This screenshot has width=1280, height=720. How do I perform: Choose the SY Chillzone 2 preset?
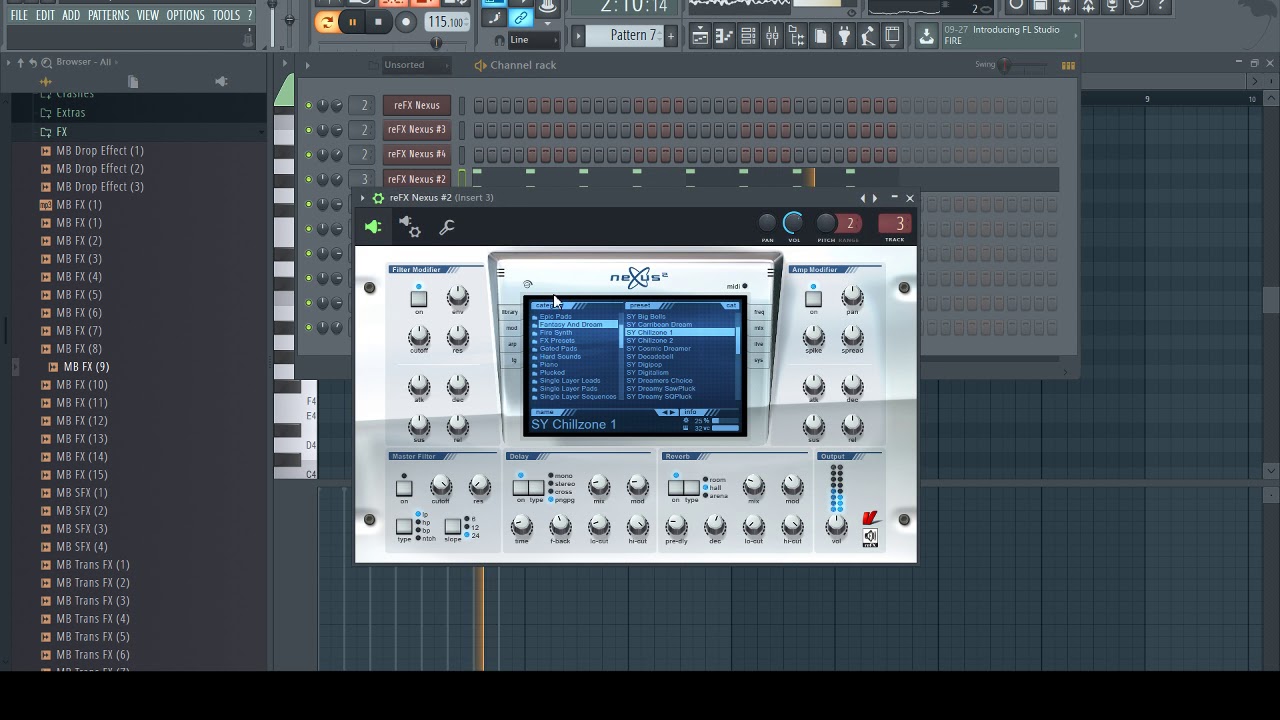tap(650, 341)
